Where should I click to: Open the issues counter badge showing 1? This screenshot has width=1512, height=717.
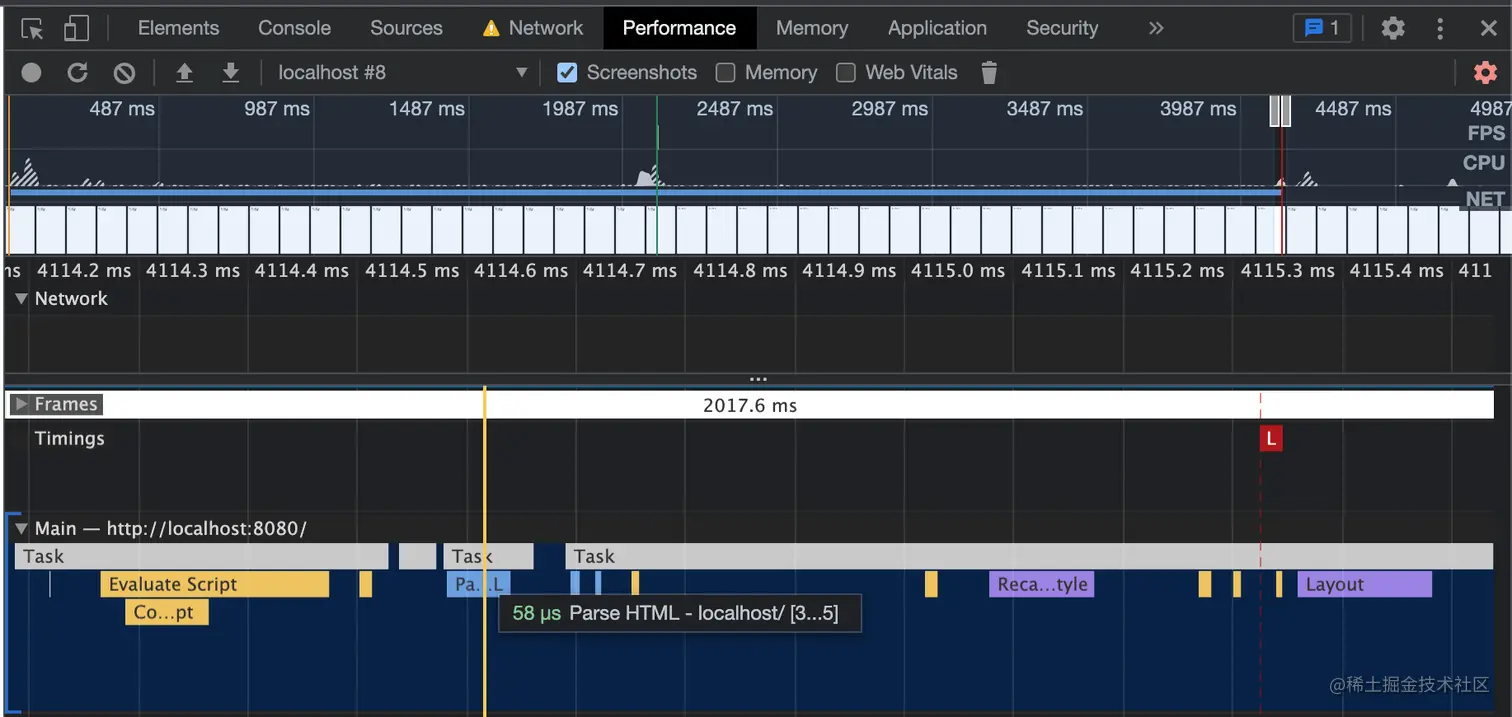coord(1322,28)
